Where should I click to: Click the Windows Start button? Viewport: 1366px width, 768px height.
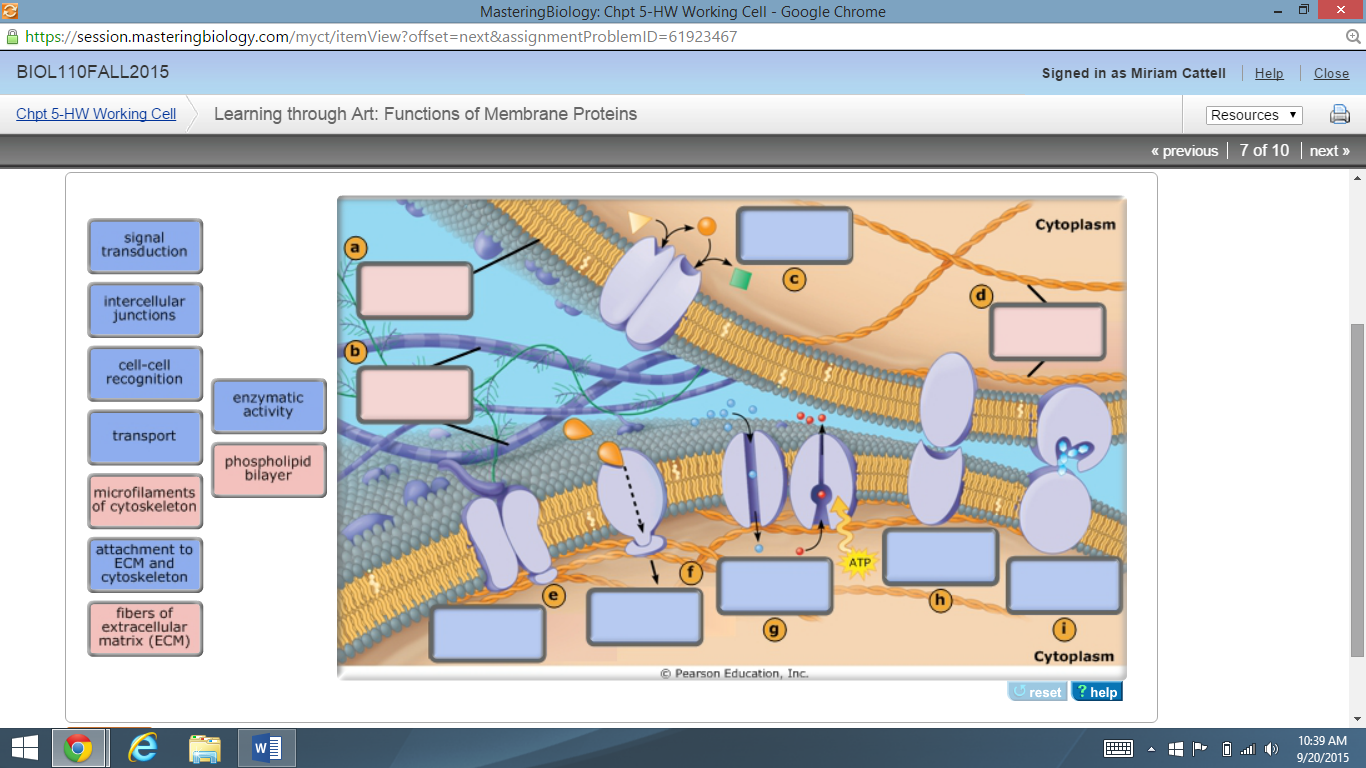[24, 748]
